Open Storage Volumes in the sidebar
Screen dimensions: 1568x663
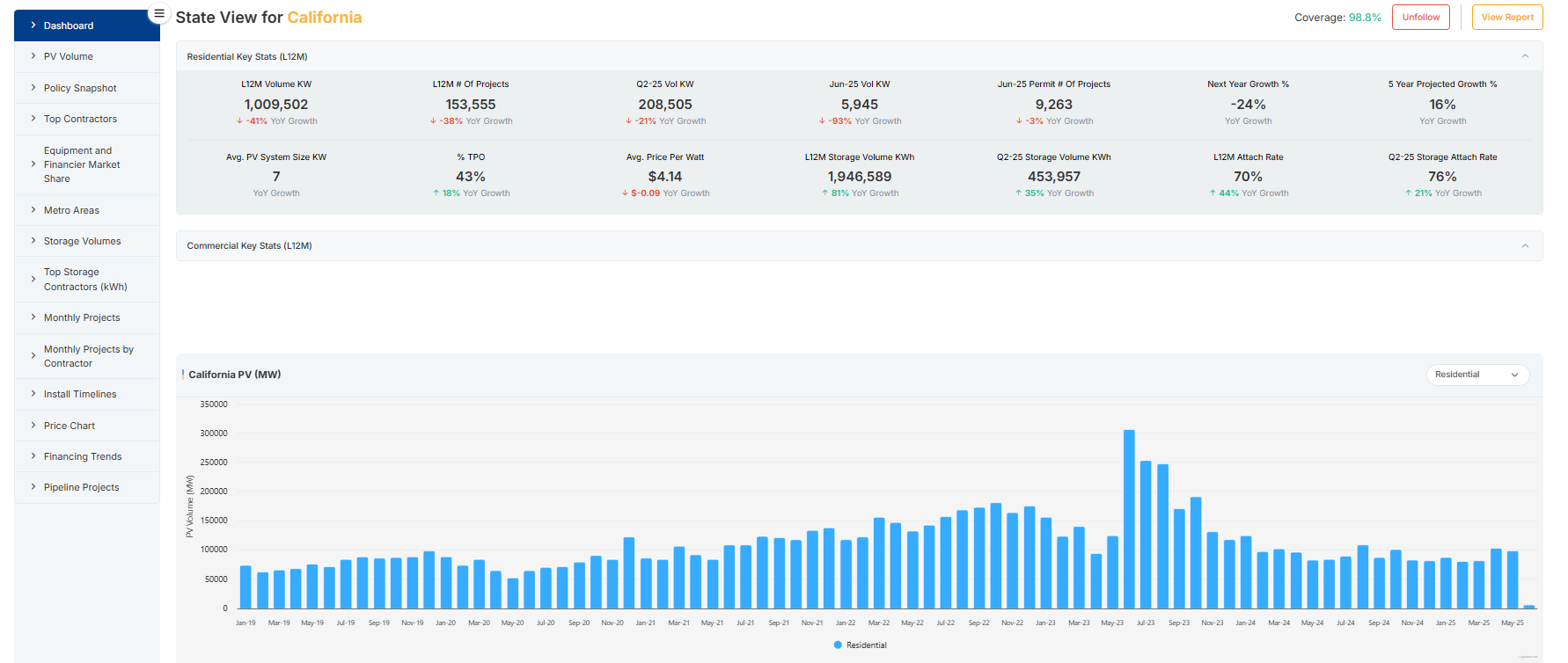point(83,241)
